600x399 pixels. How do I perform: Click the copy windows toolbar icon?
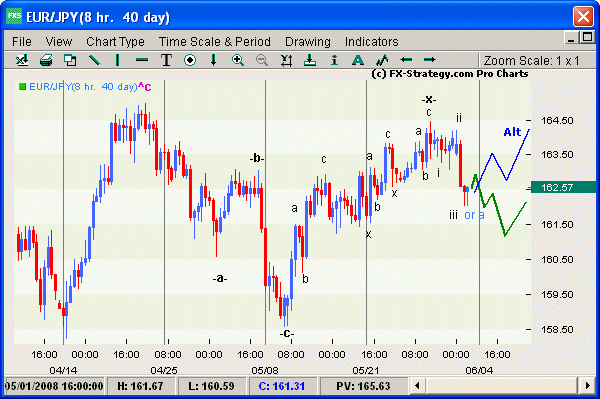click(70, 60)
